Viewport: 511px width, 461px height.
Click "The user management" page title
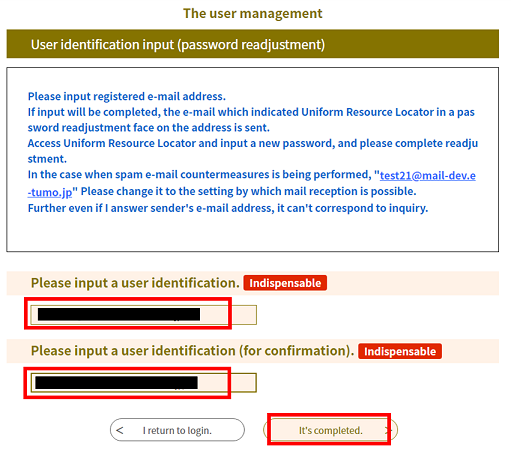click(253, 14)
